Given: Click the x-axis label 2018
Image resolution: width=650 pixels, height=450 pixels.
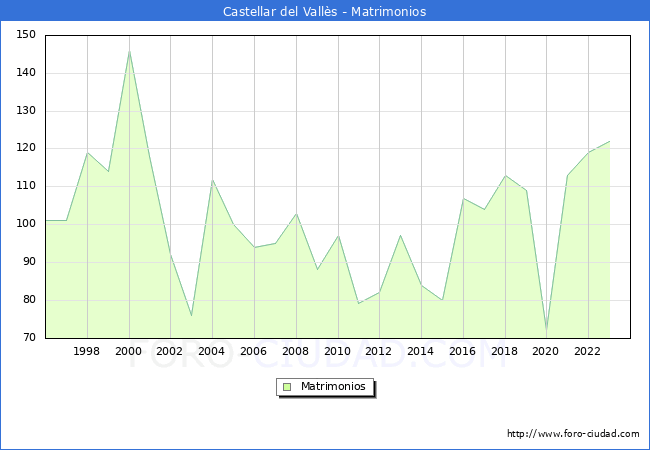Looking at the screenshot, I should pos(504,351).
